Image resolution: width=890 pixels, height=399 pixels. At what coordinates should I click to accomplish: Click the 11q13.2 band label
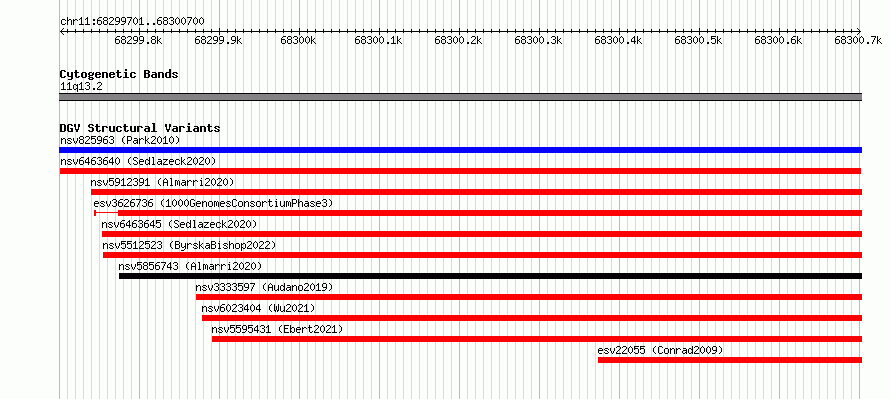pos(81,86)
